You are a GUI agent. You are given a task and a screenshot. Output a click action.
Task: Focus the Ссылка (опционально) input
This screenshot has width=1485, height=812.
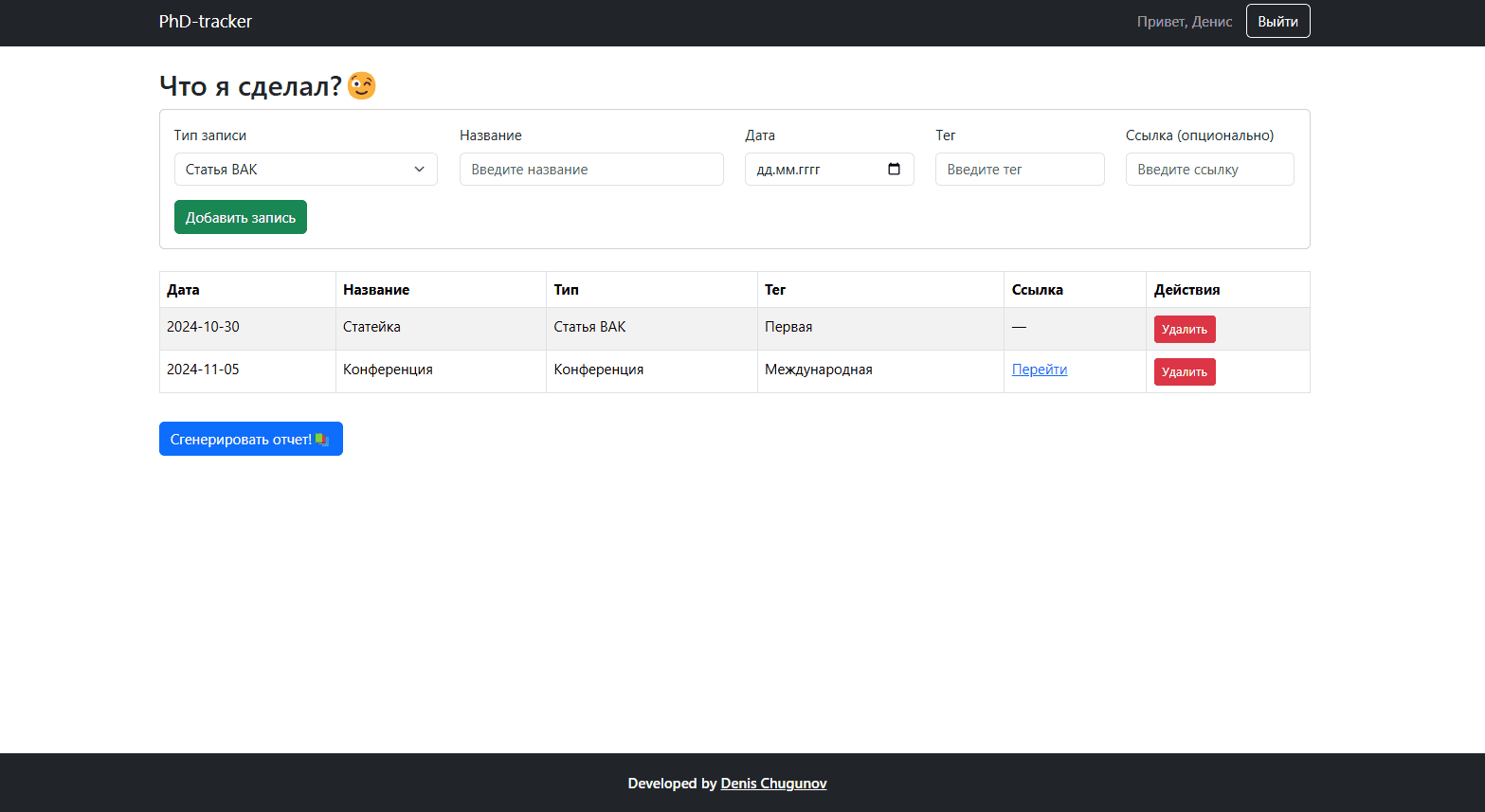point(1208,170)
